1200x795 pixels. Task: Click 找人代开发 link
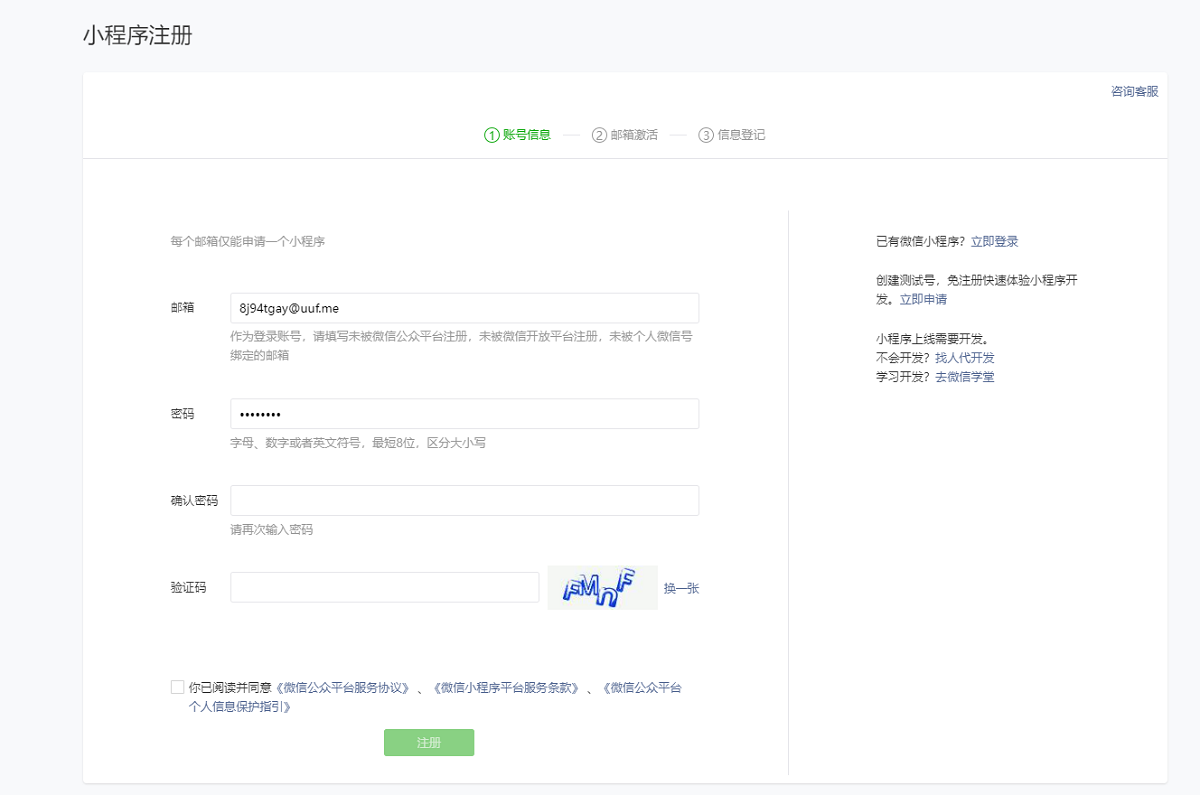coord(965,357)
